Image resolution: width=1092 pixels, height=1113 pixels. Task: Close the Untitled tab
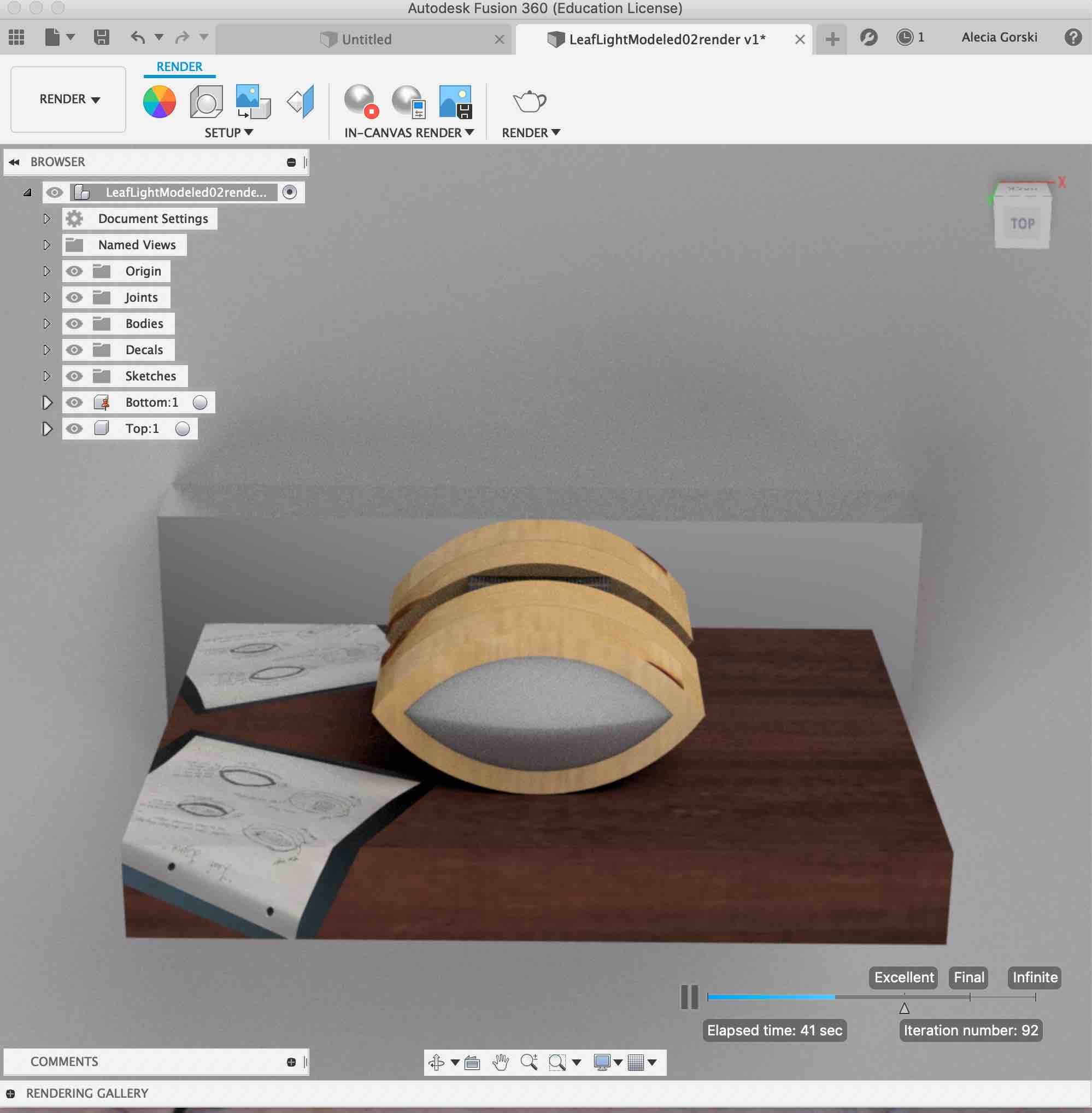(499, 39)
